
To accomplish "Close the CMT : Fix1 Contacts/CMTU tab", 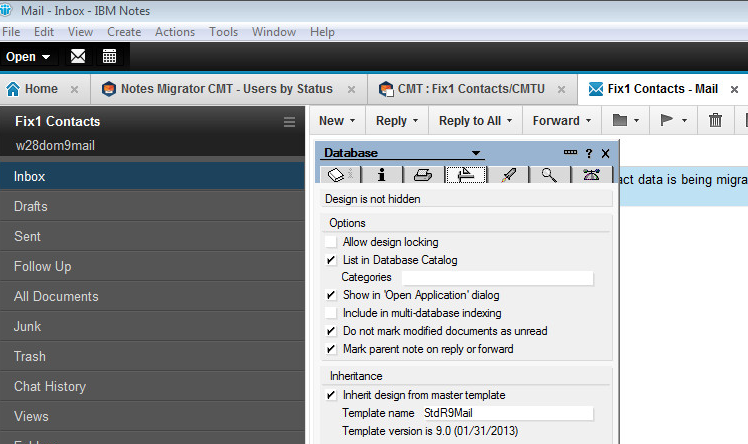I will (x=561, y=89).
